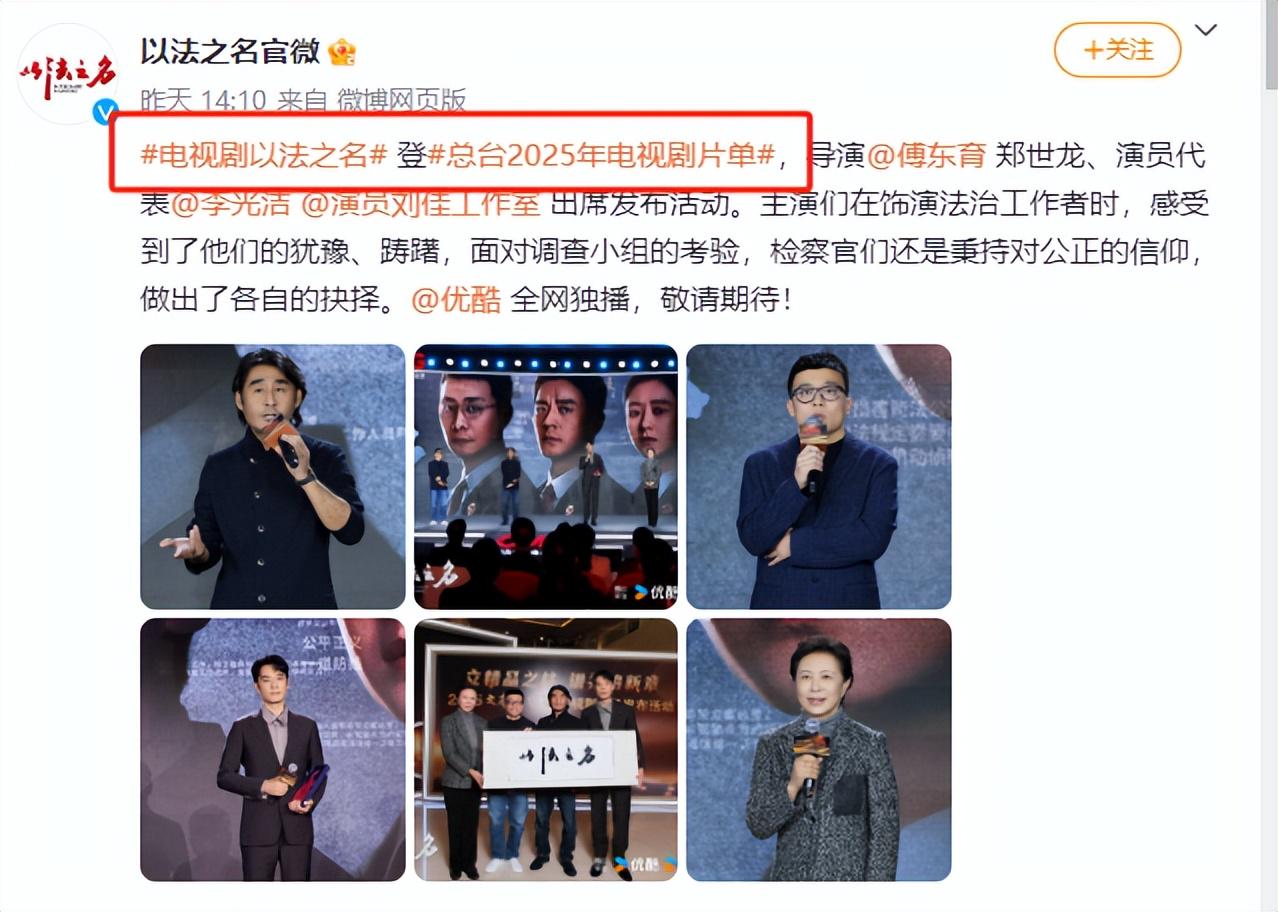Open the stage event photo with poster faces
Viewport: 1278px width, 912px height.
(546, 477)
